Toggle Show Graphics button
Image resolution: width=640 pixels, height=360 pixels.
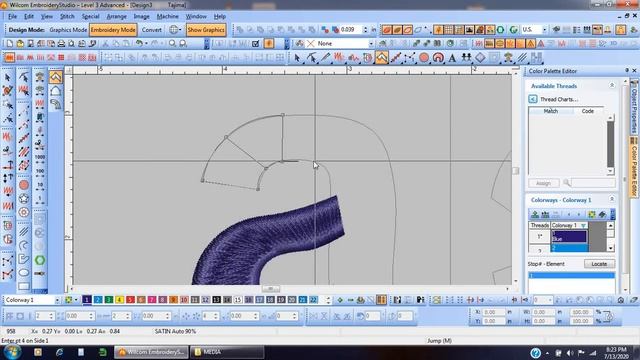tap(206, 30)
